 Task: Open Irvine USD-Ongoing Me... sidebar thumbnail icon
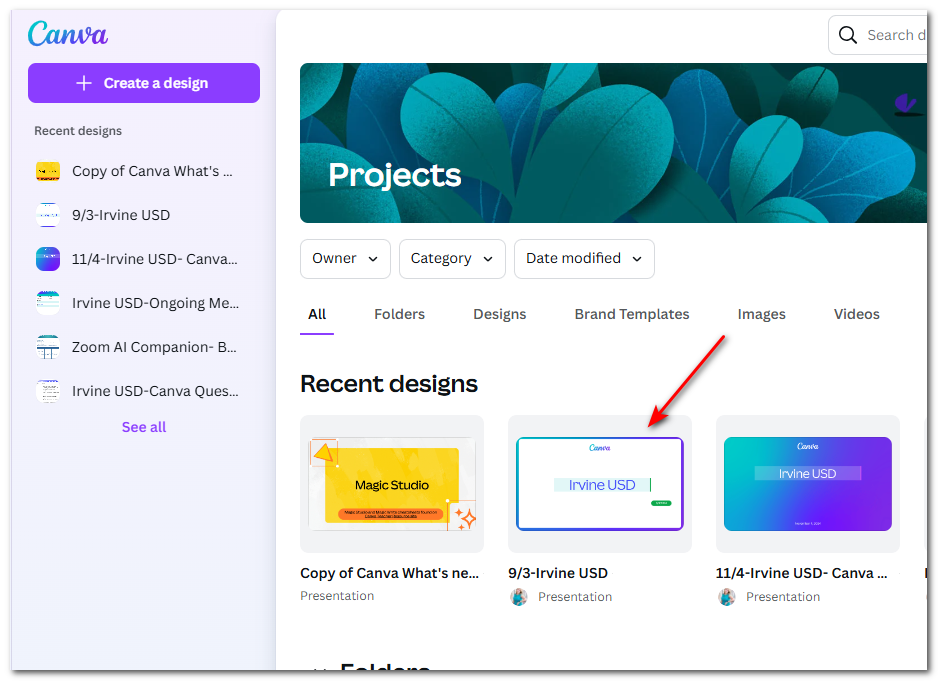click(48, 303)
